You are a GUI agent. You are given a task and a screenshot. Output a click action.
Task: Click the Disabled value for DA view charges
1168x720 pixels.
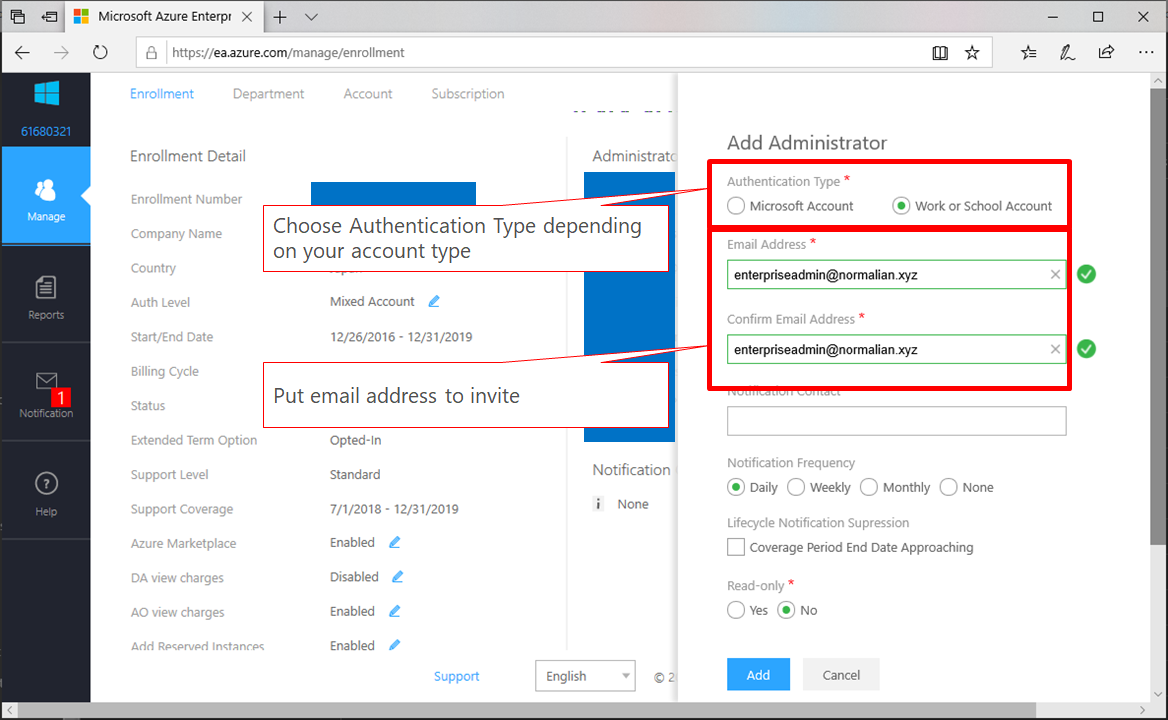coord(354,577)
